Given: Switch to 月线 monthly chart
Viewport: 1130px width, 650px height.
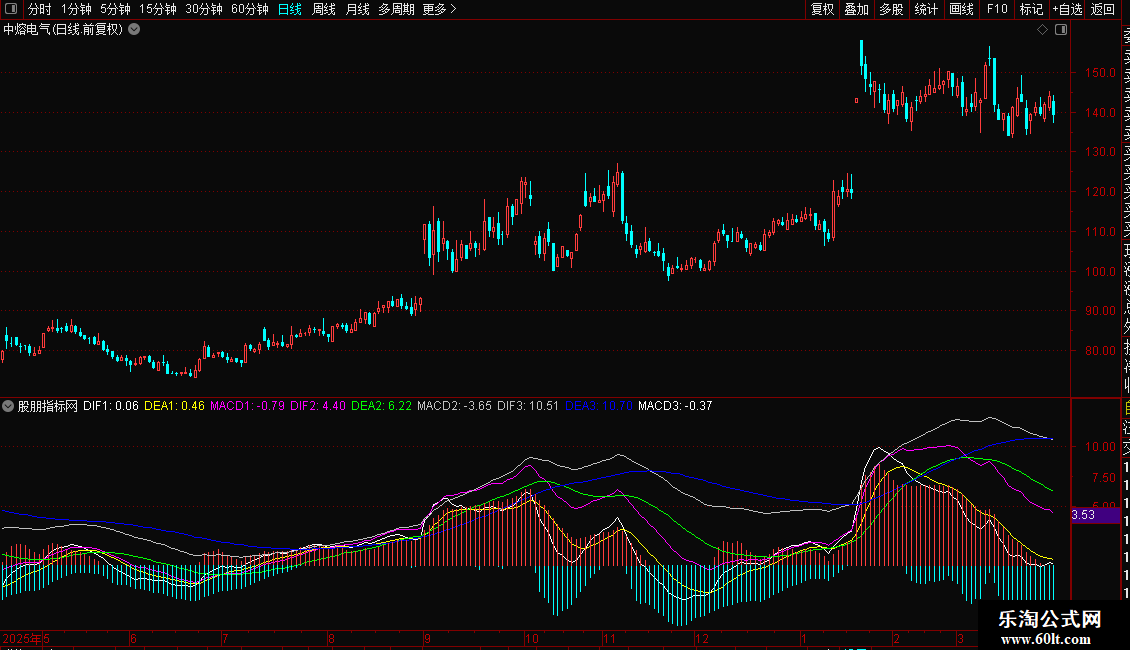Looking at the screenshot, I should pyautogui.click(x=357, y=9).
